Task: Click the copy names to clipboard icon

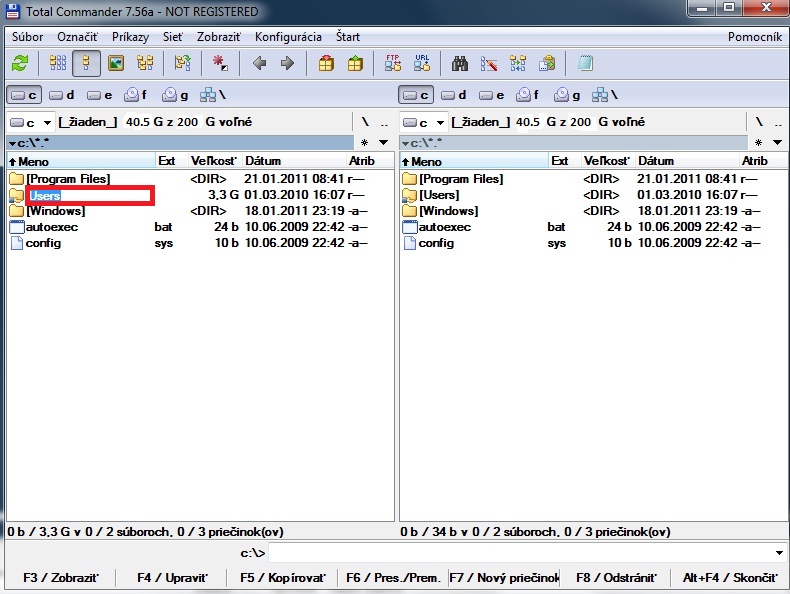Action: [547, 63]
